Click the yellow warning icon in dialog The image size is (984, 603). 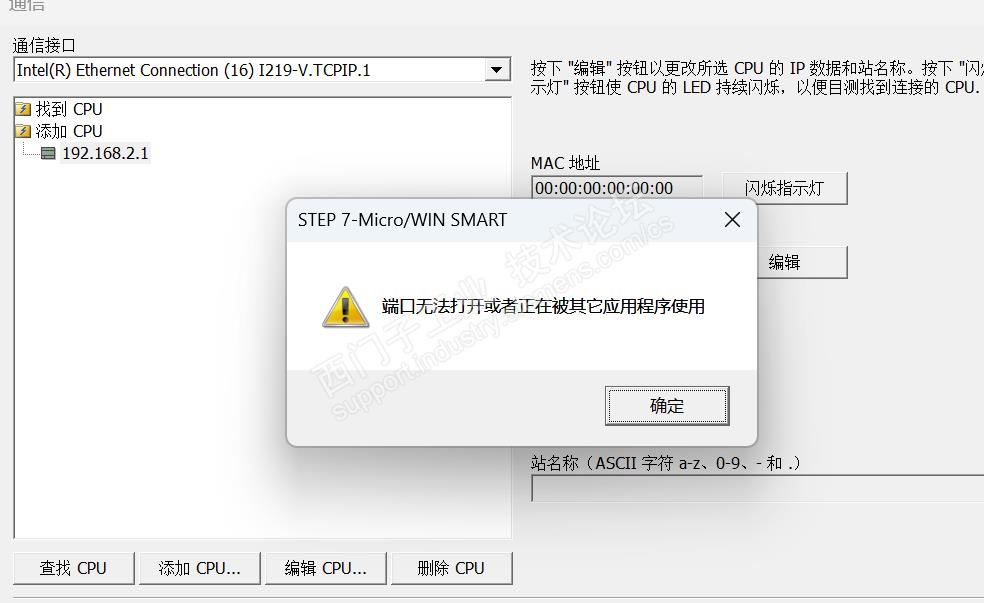point(345,307)
